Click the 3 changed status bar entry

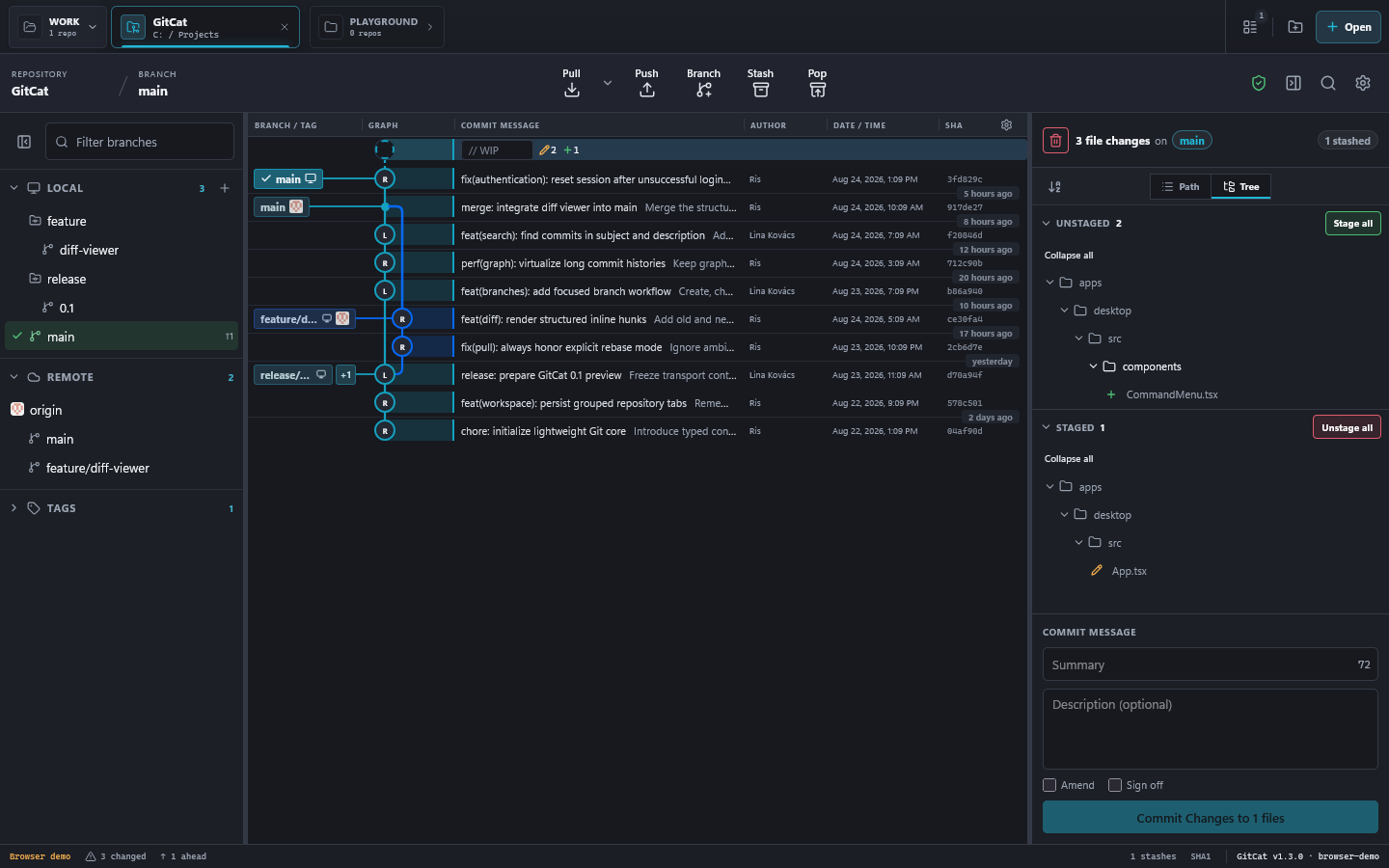116,856
